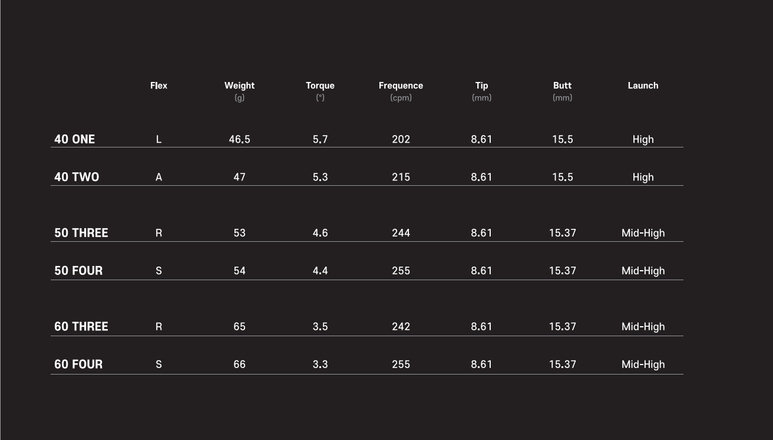
Task: Click the 3.3 torque value
Action: point(320,365)
